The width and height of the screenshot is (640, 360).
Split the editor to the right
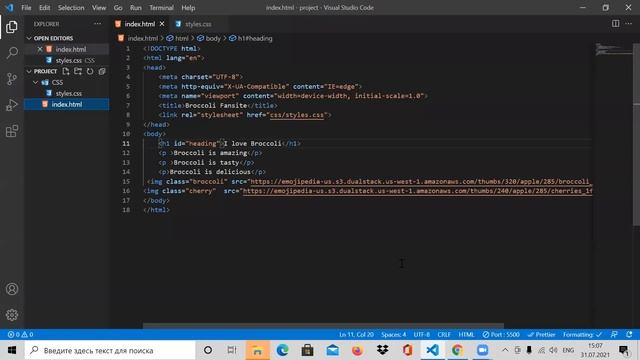tap(616, 24)
